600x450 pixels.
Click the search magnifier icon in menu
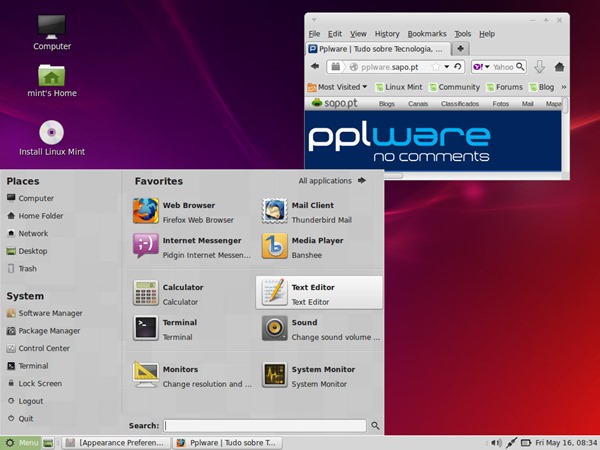(375, 426)
